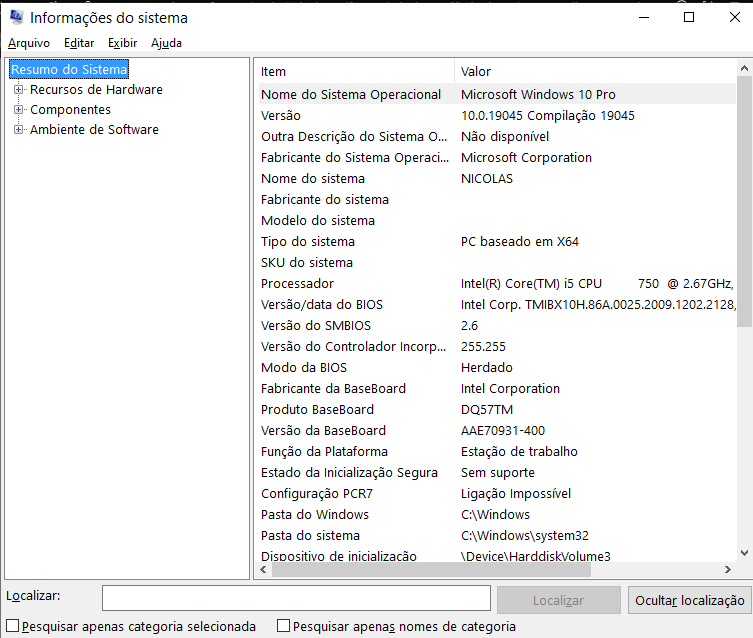Open the Arquivo menu
753x638 pixels.
pos(29,43)
